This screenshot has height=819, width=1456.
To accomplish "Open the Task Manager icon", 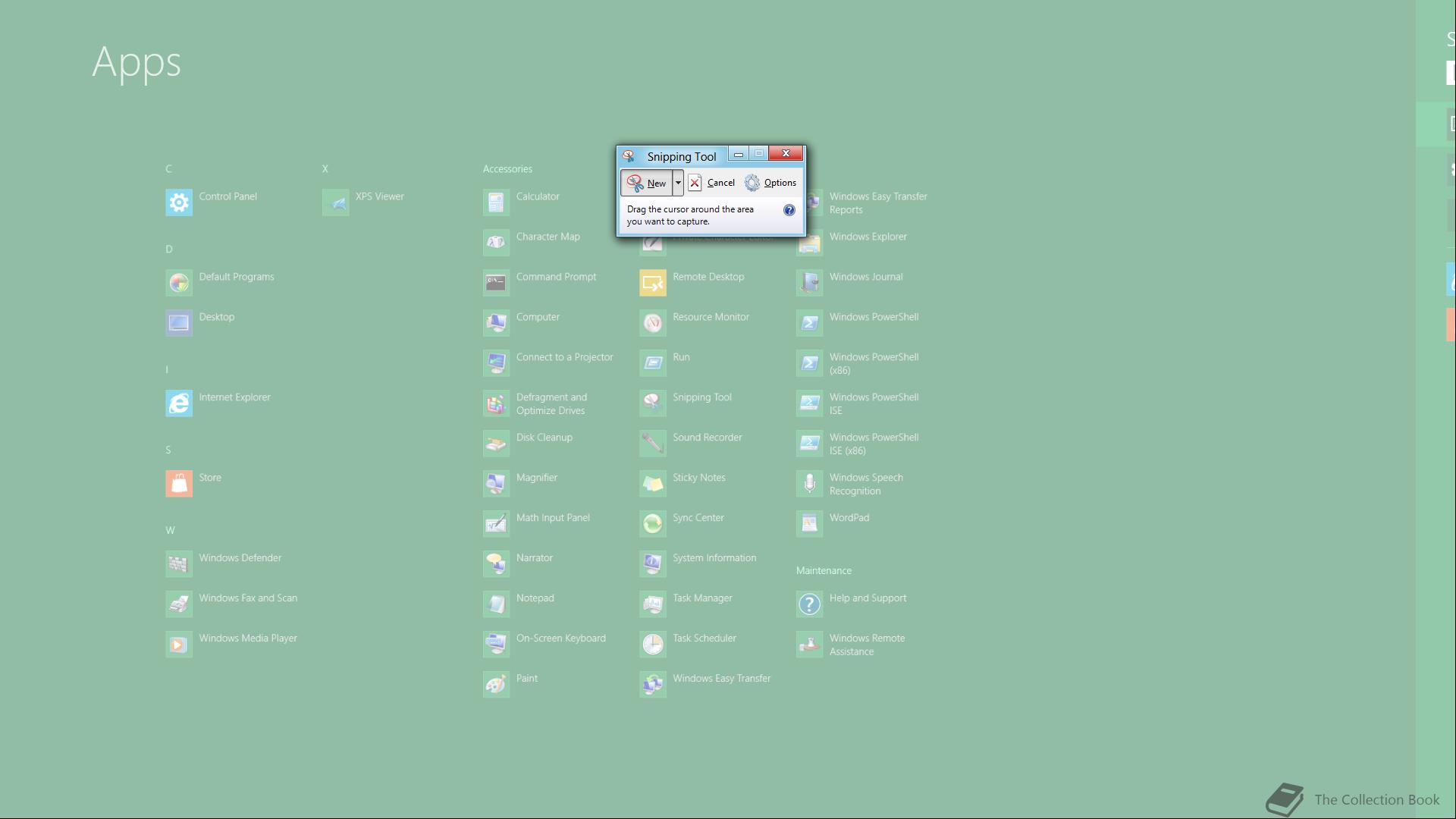I will click(652, 604).
